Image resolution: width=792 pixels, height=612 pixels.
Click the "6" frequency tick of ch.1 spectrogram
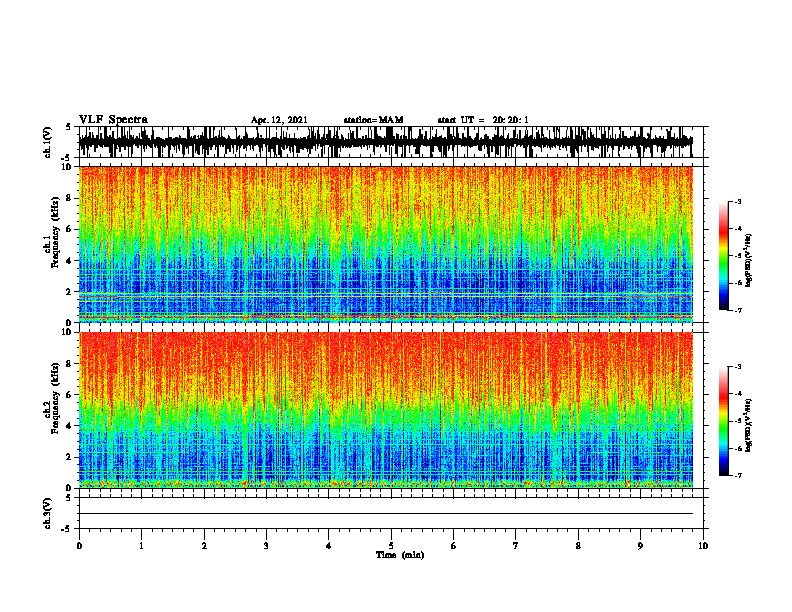pyautogui.click(x=70, y=229)
